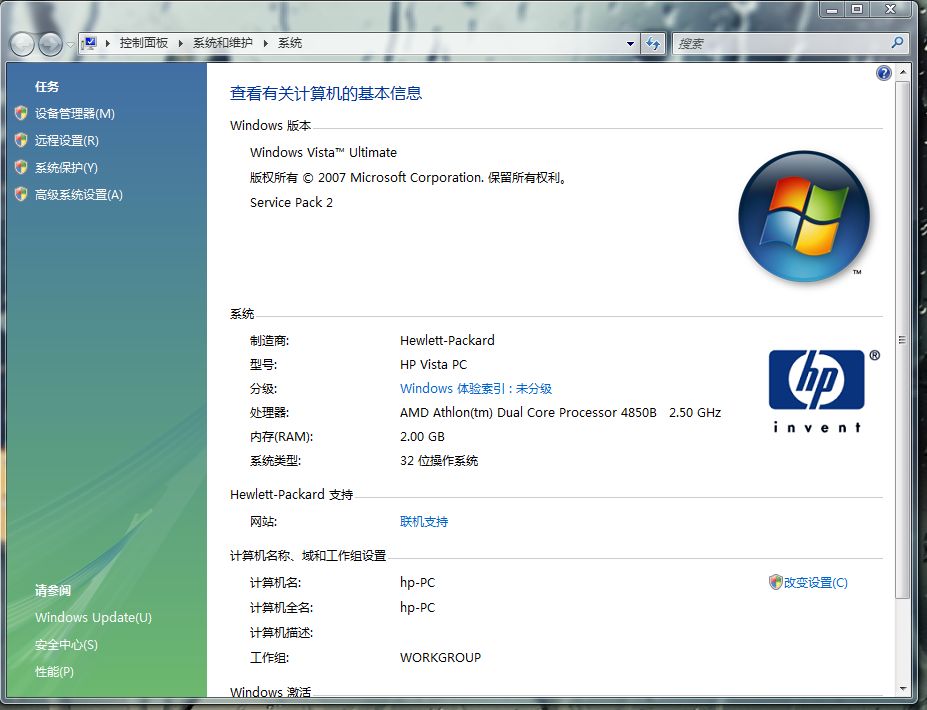Open 联机支持 website link

click(x=424, y=522)
